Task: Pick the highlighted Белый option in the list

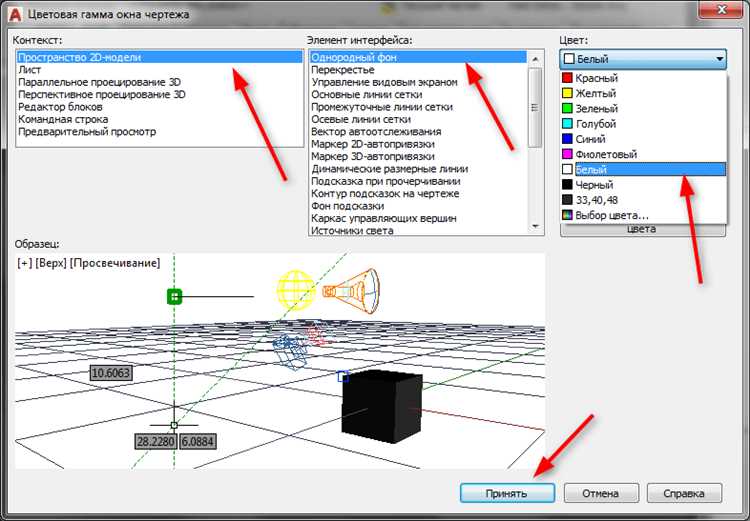Action: pyautogui.click(x=643, y=169)
